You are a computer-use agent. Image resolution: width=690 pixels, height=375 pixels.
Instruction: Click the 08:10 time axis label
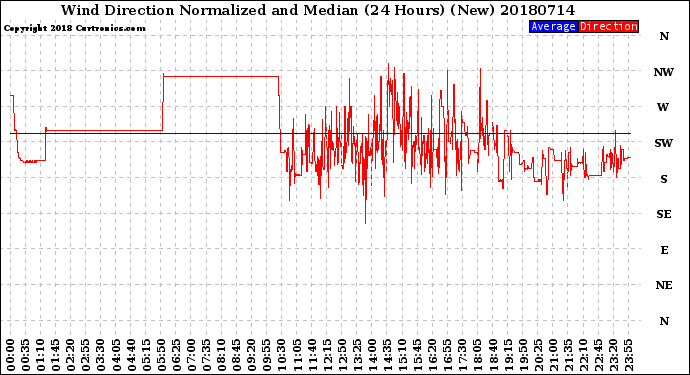tap(221, 355)
